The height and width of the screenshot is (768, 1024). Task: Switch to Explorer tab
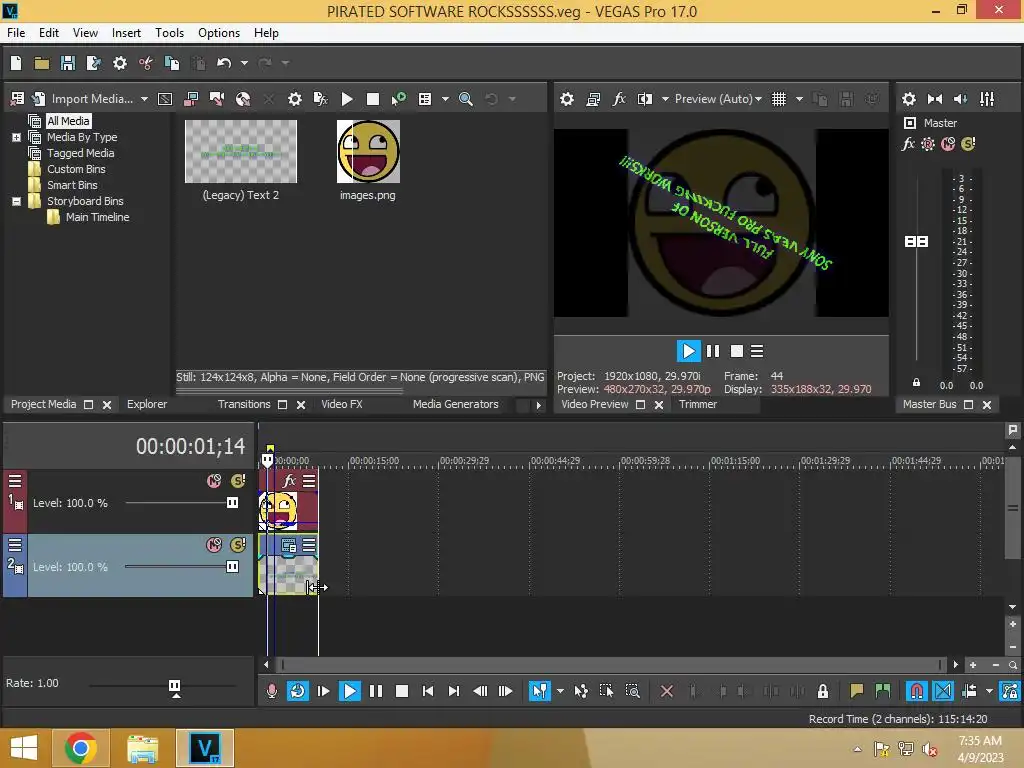[x=147, y=404]
